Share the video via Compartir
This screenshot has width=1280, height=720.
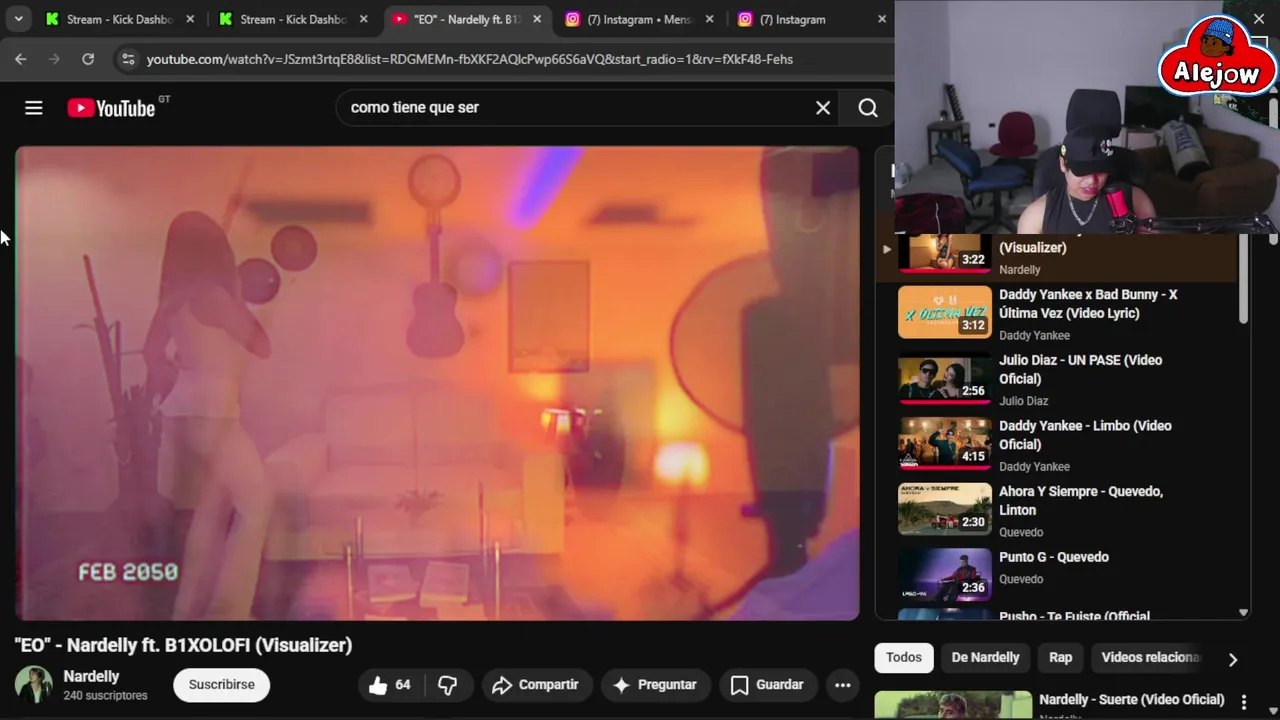click(x=535, y=685)
